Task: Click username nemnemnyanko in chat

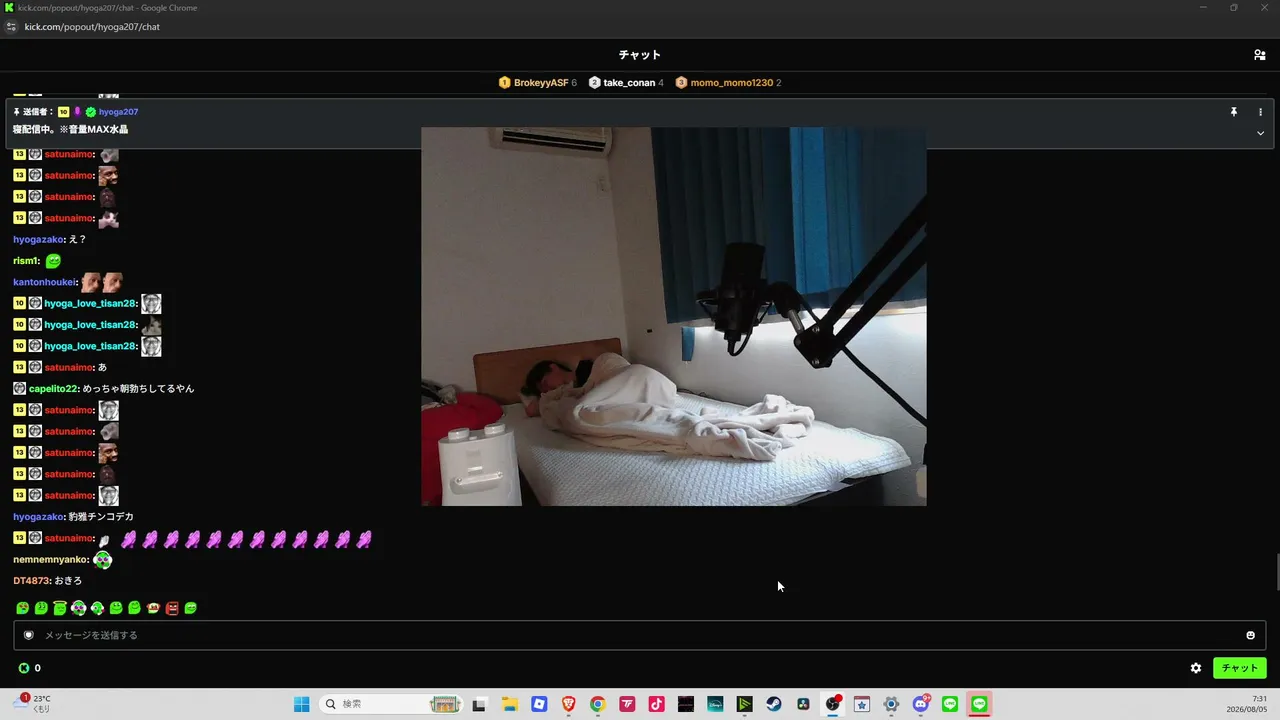Action: [x=51, y=560]
